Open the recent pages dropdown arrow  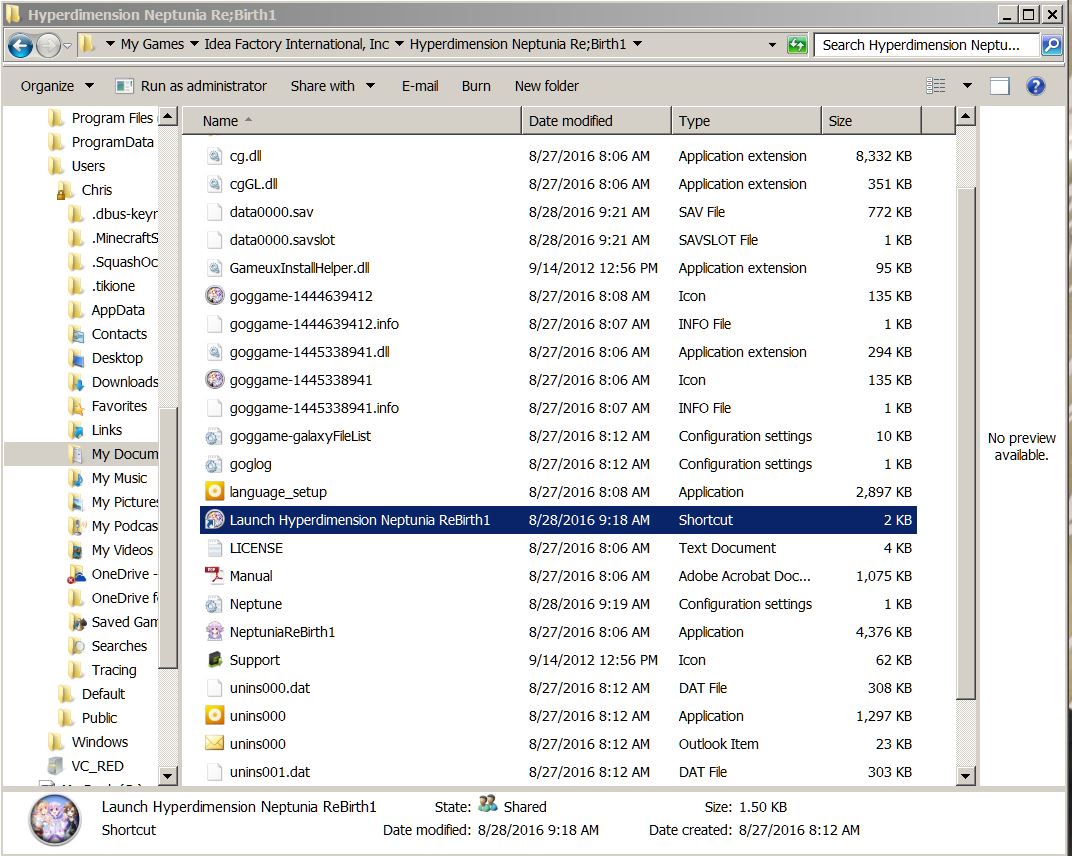click(x=67, y=46)
